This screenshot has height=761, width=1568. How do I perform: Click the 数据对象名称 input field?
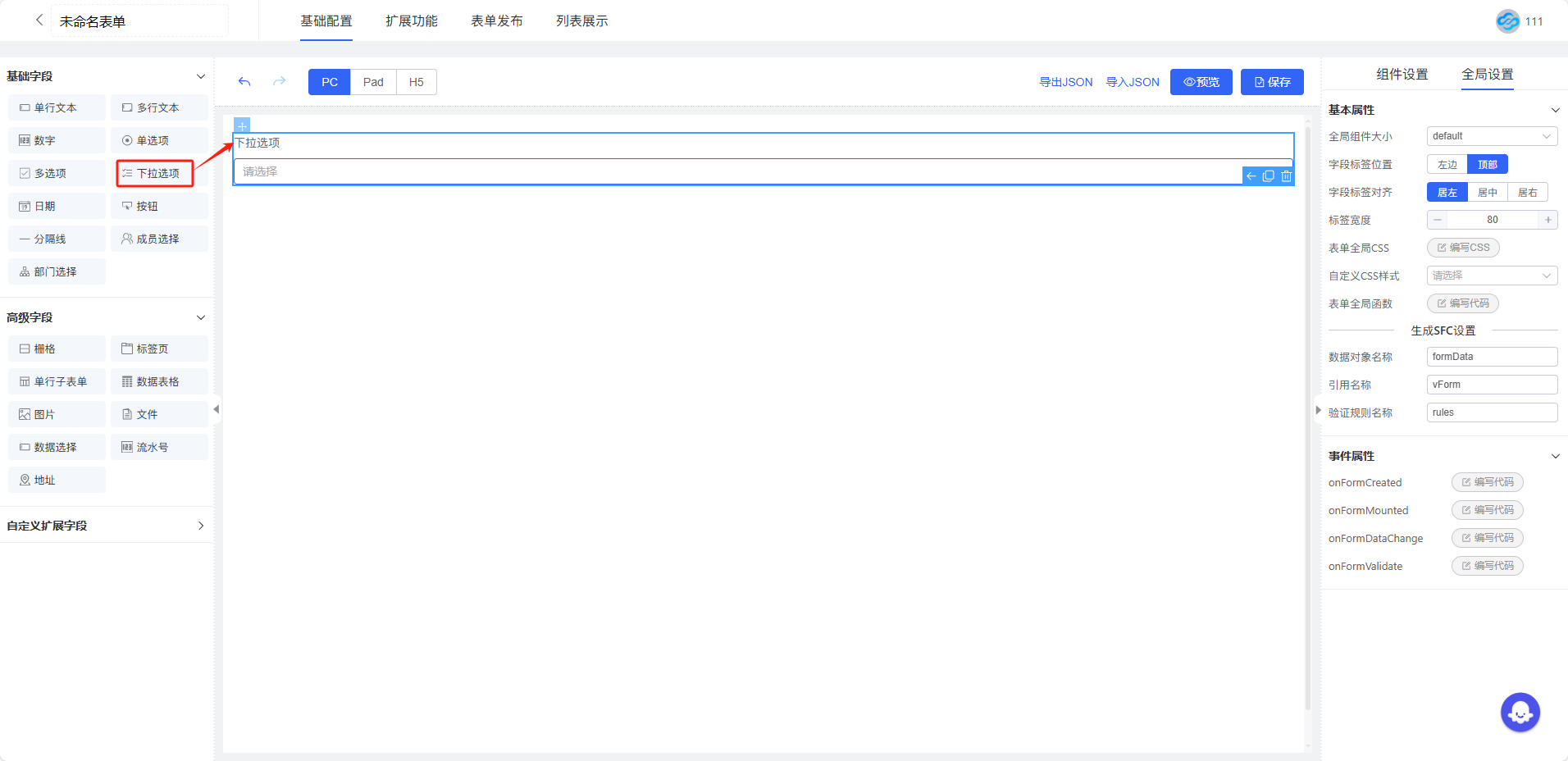pos(1491,357)
